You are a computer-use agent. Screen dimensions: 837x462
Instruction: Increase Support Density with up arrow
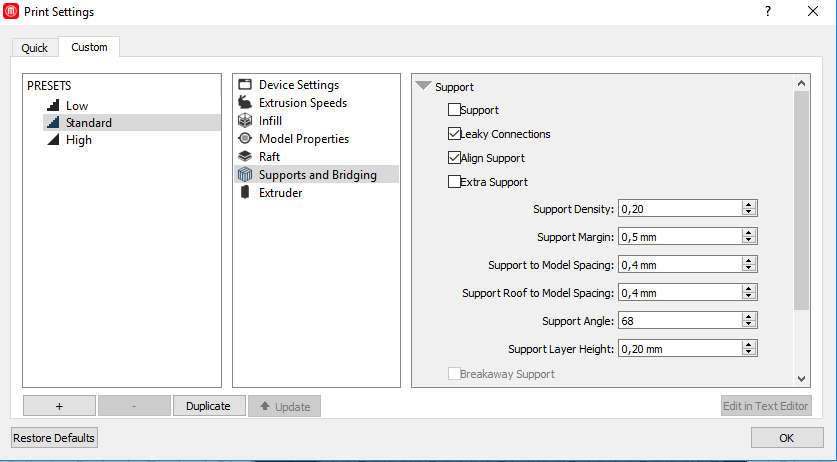click(x=748, y=205)
